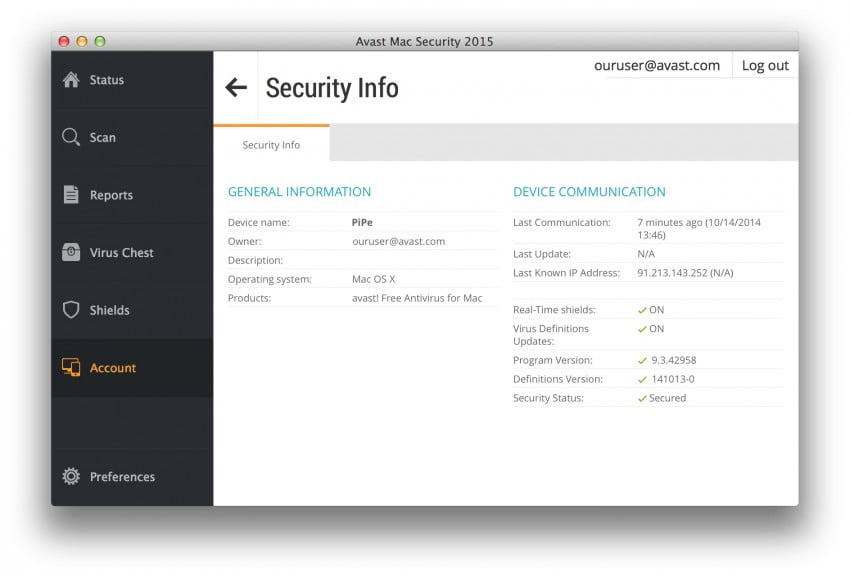Viewport: 850px width, 577px height.
Task: Click the Secured status value
Action: pos(667,399)
